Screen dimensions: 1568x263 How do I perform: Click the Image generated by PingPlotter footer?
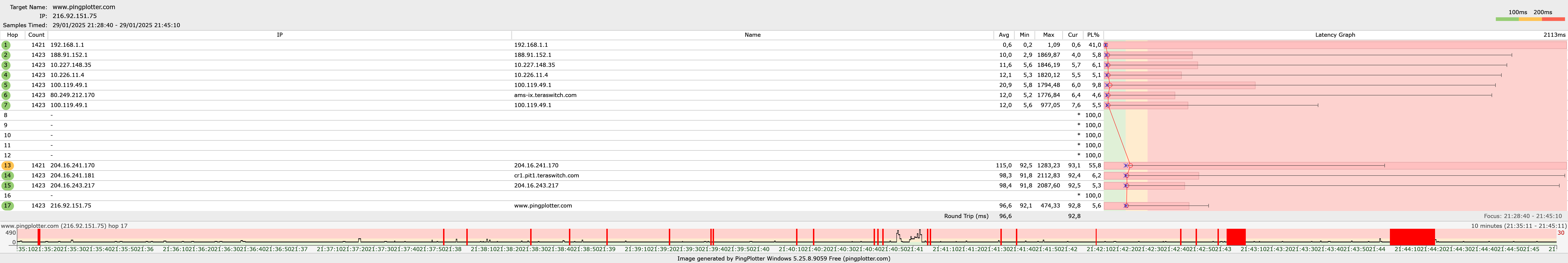pyautogui.click(x=784, y=259)
